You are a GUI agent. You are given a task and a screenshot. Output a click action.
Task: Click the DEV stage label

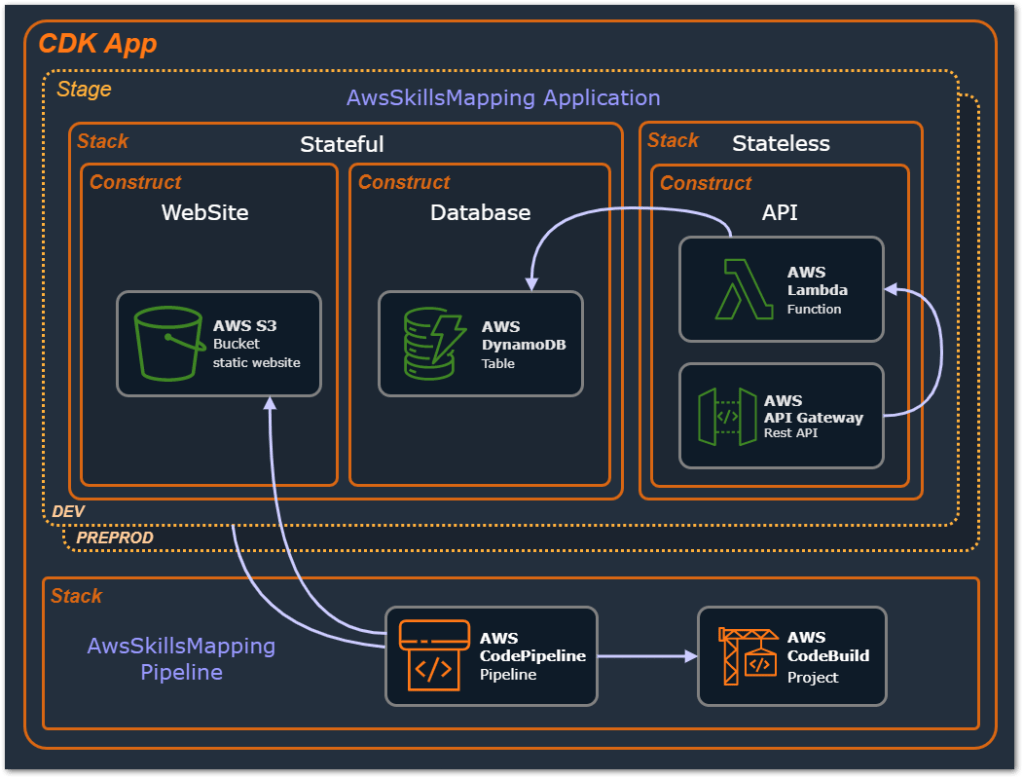pos(69,511)
